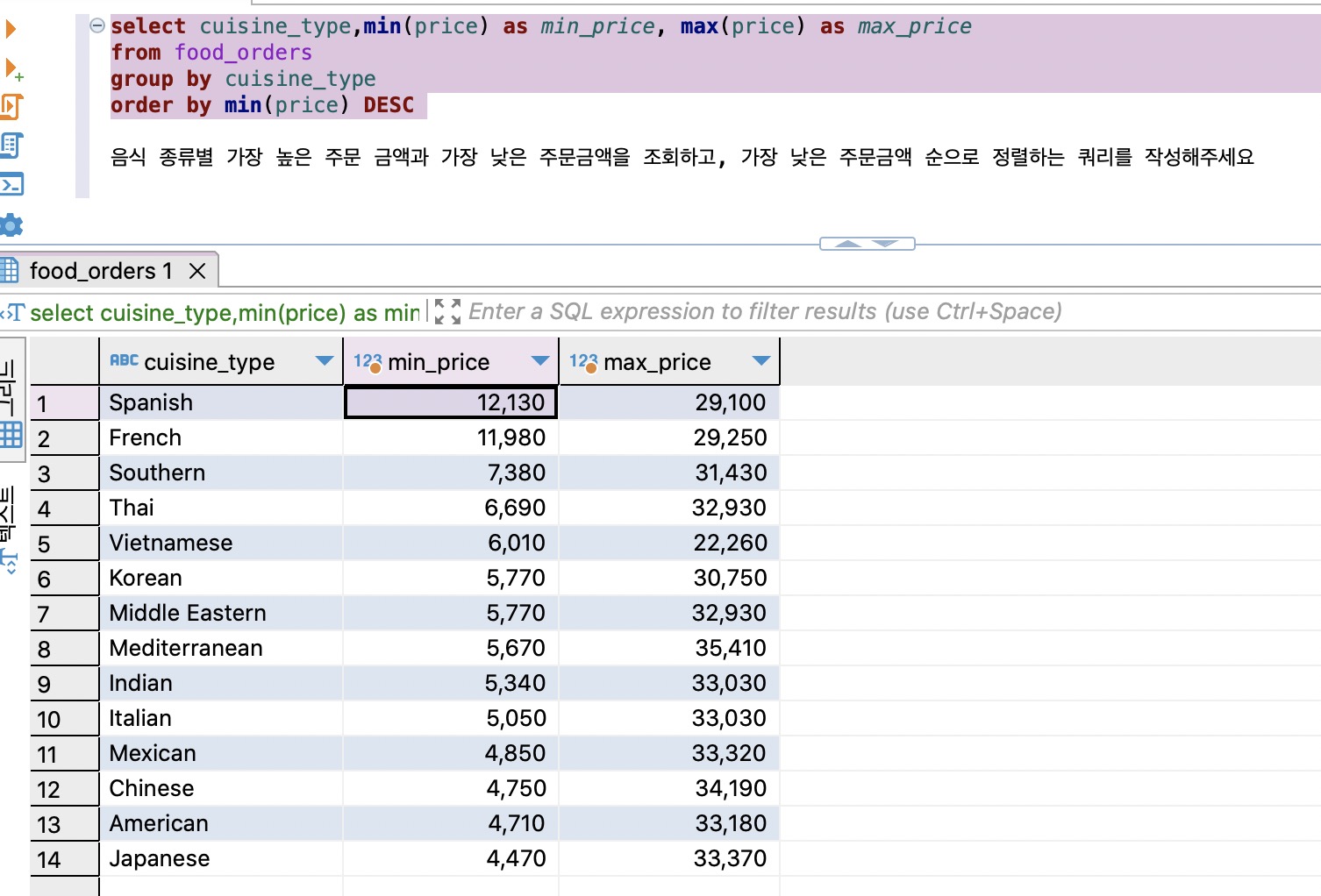
Task: Place cursor on DESC keyword in the editor
Action: 389,105
